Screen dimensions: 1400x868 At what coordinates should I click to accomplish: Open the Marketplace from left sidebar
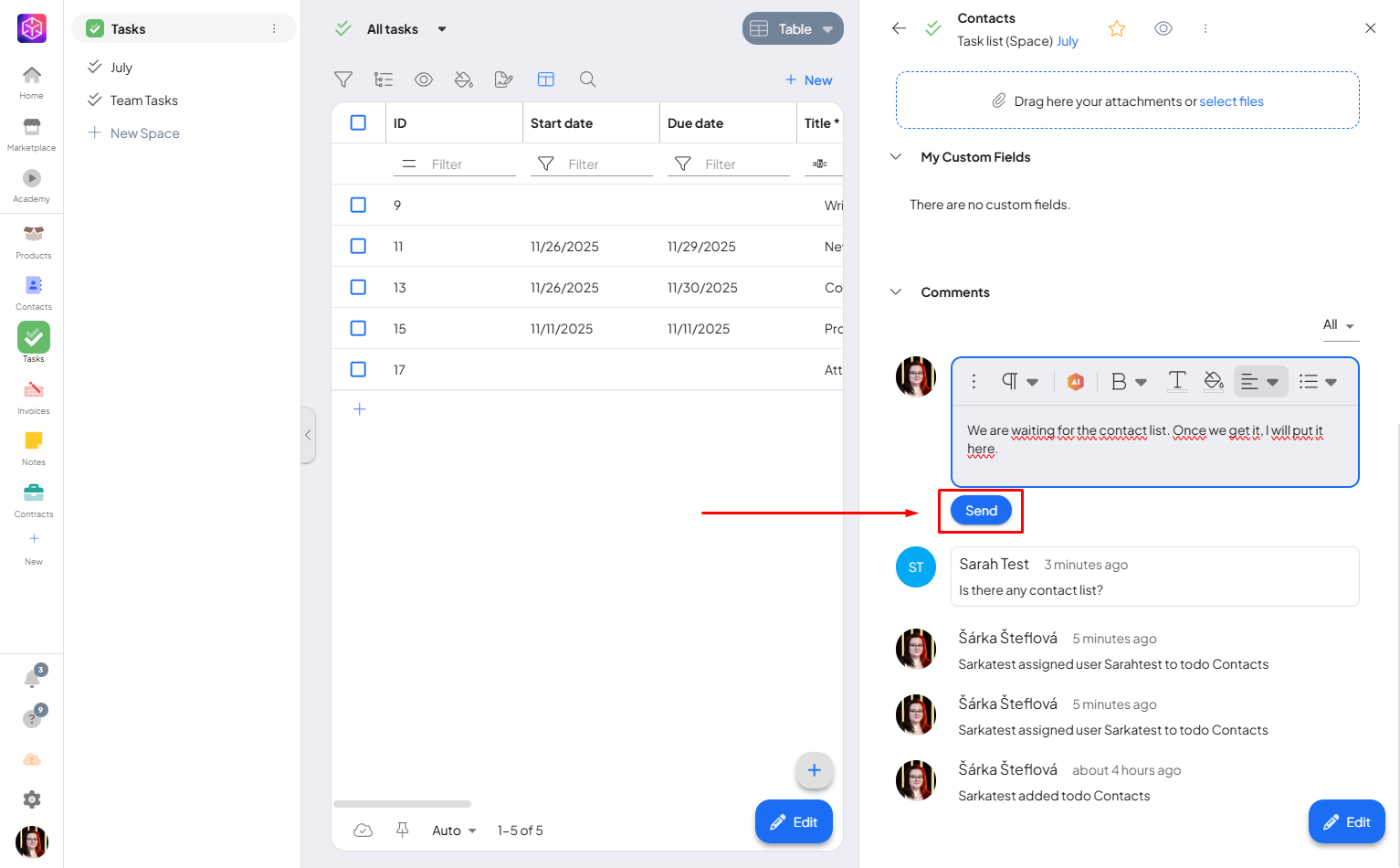point(32,133)
